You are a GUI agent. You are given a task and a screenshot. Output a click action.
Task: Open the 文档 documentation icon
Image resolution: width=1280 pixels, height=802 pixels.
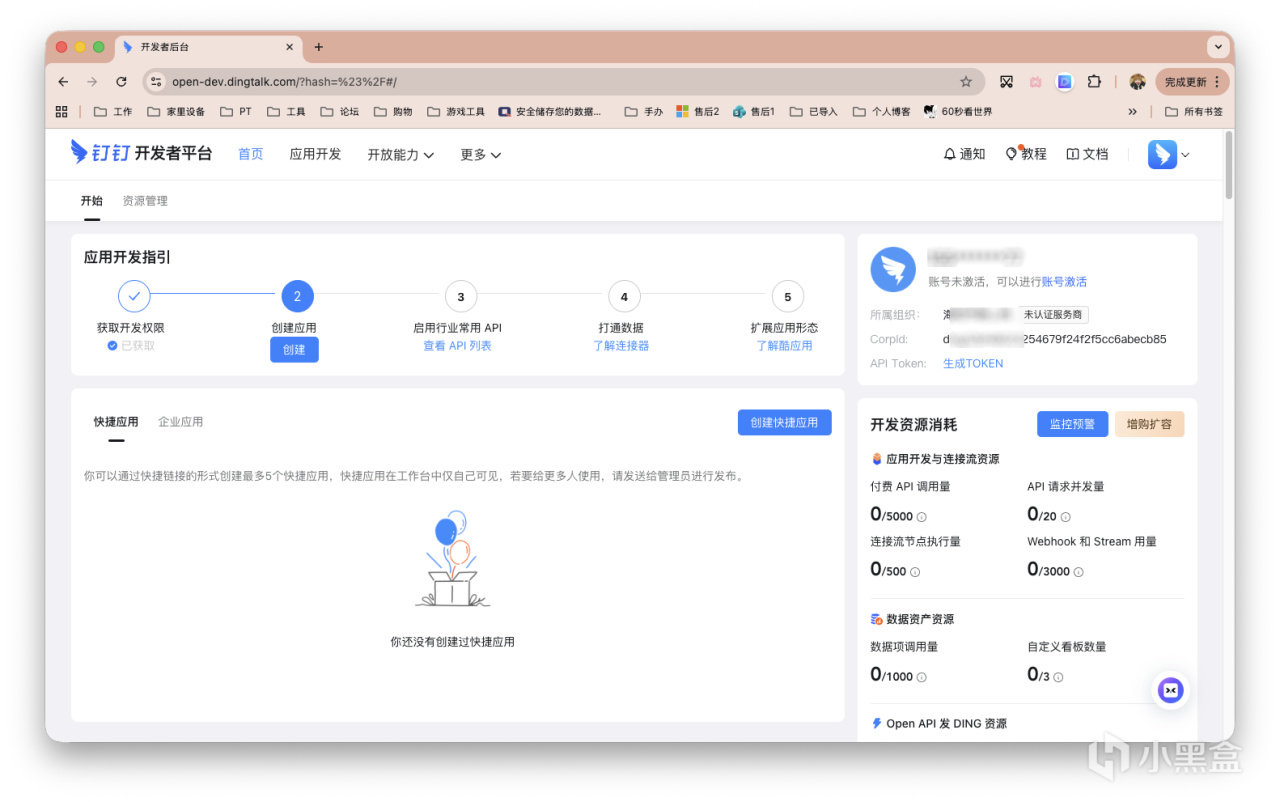coord(1072,154)
